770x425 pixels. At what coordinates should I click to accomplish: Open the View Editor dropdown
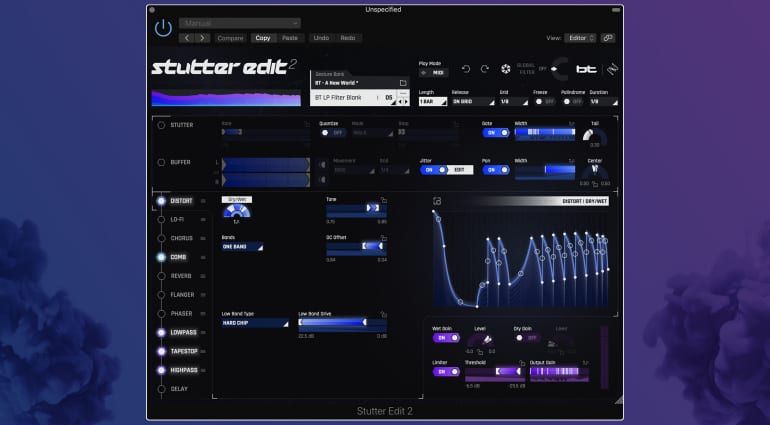(x=580, y=38)
